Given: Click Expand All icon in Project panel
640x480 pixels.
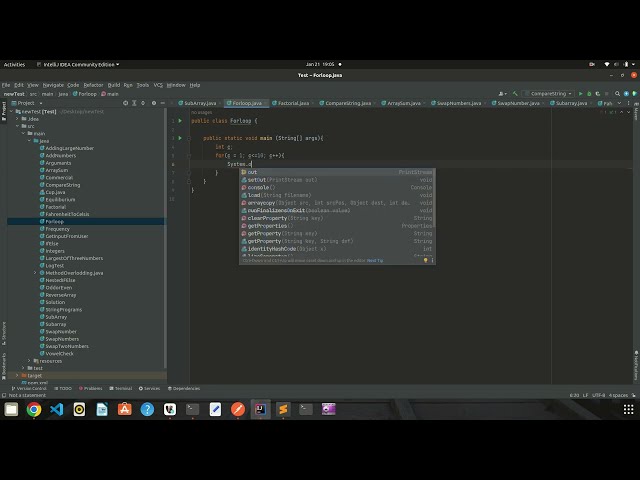Looking at the screenshot, I should [134, 103].
